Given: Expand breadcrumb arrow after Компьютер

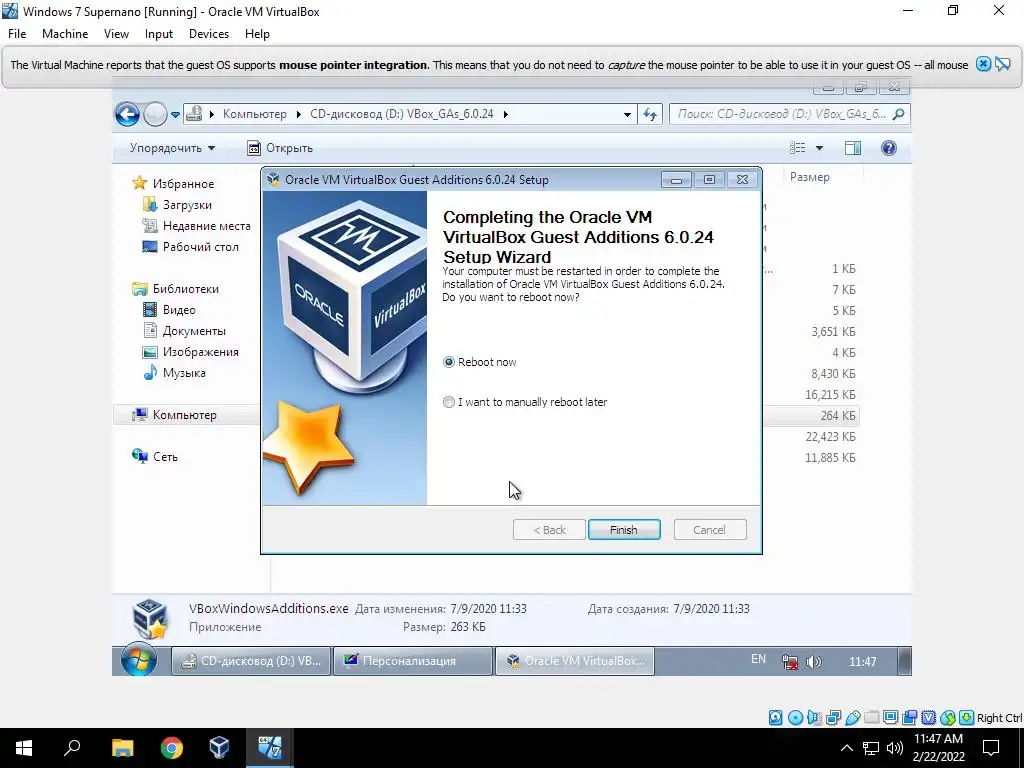Looking at the screenshot, I should point(298,114).
